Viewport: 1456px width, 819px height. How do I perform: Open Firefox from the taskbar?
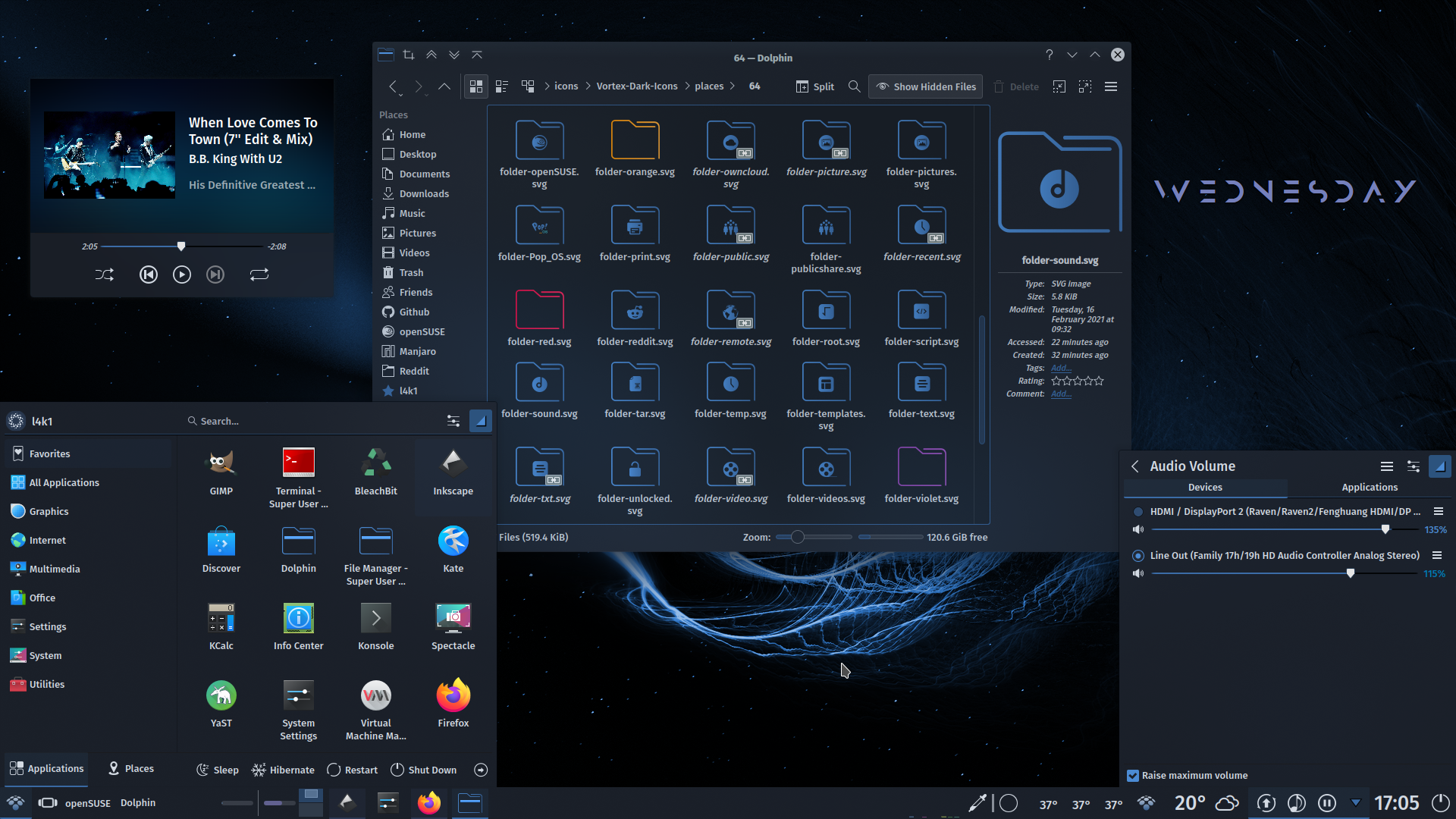coord(428,802)
